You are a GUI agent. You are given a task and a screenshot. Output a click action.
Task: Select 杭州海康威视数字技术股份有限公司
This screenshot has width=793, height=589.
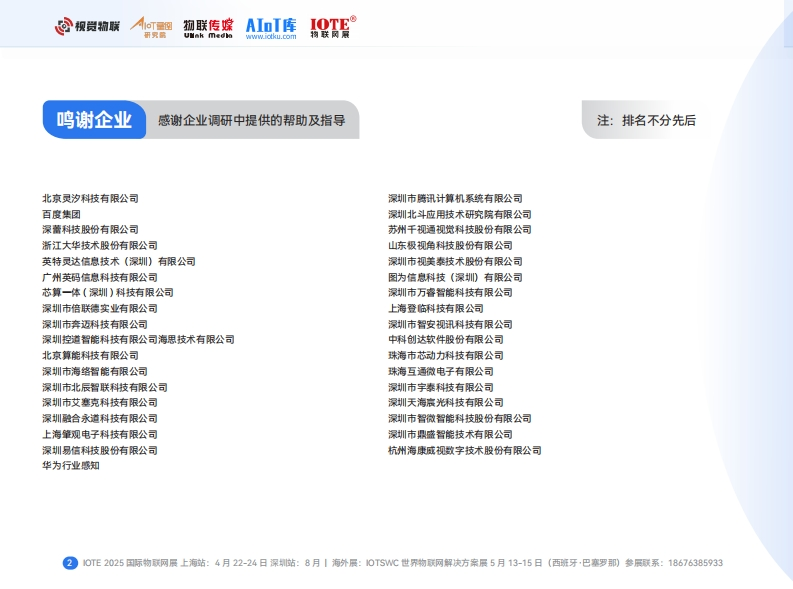pos(465,450)
